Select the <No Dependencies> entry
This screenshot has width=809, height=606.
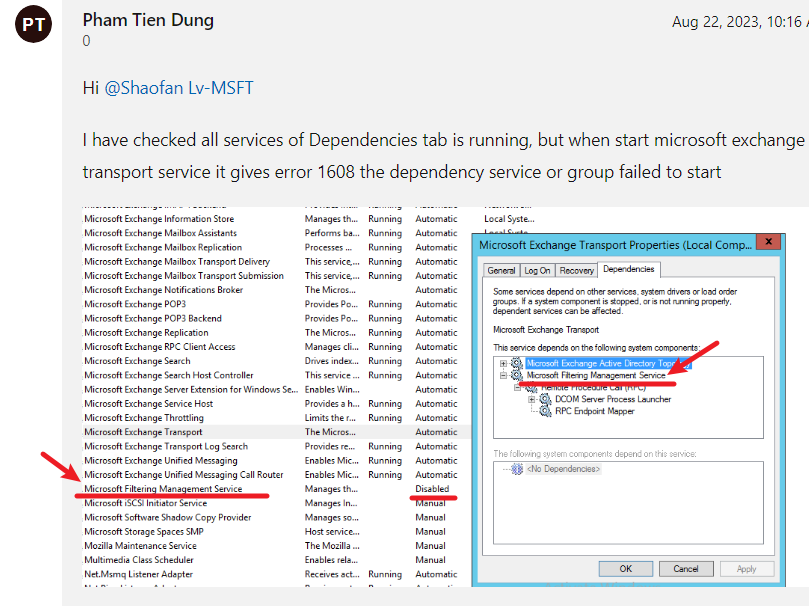click(x=563, y=469)
